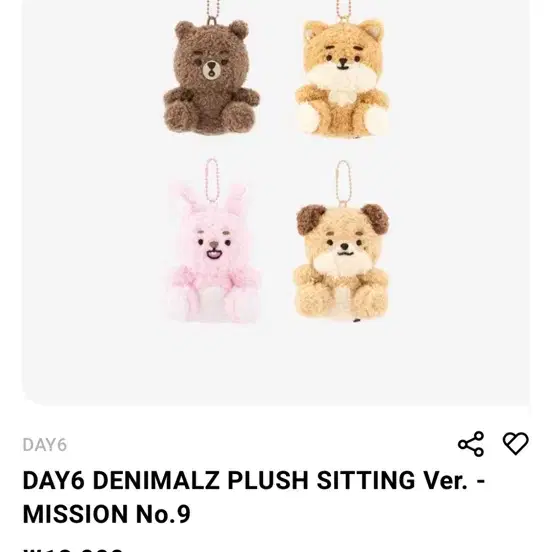The height and width of the screenshot is (552, 552).
Task: Click the MISSION No.9 title line
Action: click(x=107, y=514)
